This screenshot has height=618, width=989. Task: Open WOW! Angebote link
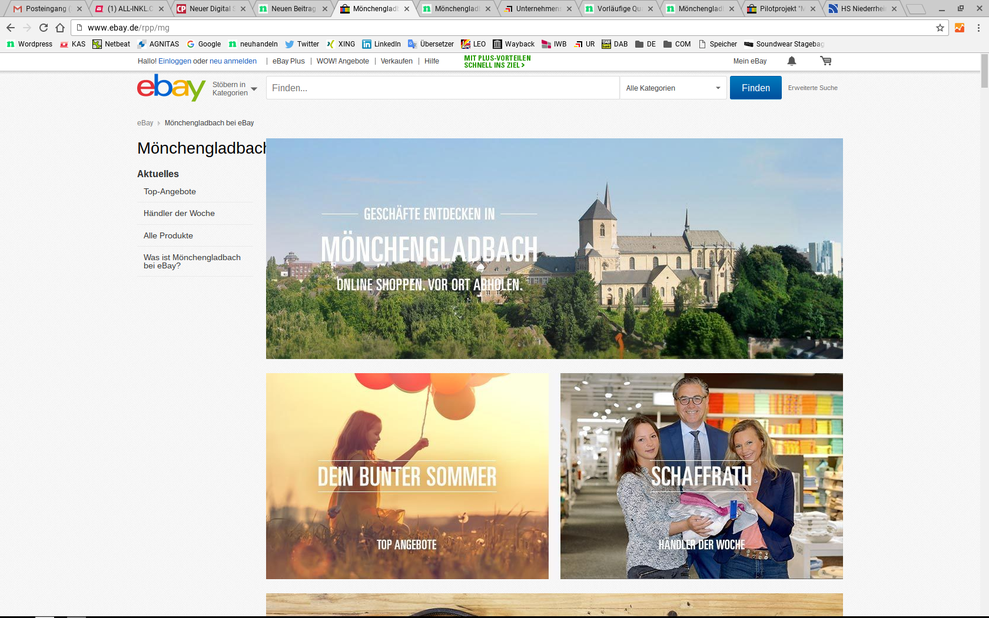pos(342,61)
